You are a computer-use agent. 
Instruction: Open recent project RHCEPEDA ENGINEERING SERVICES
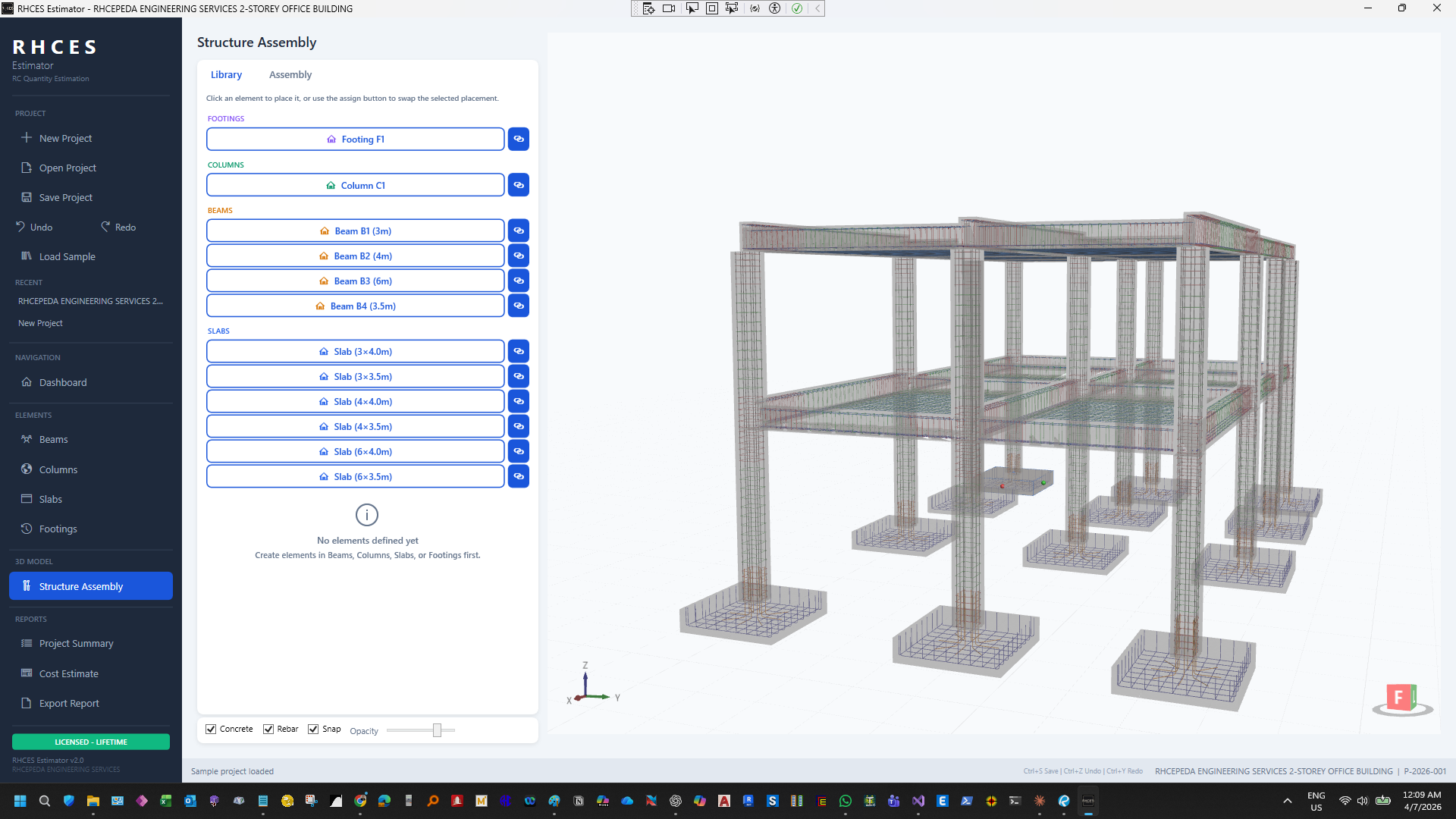pyautogui.click(x=90, y=300)
